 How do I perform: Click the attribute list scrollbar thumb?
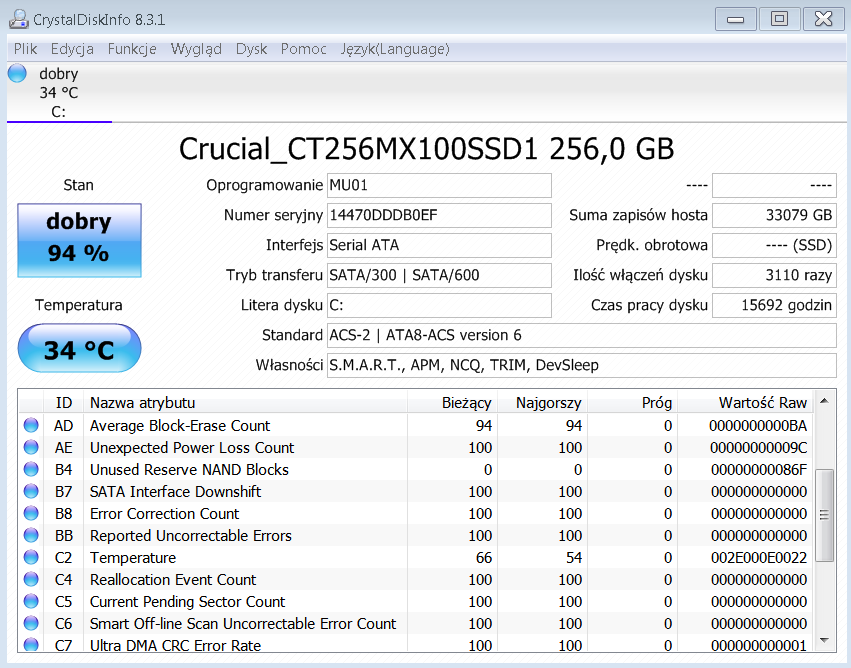click(824, 516)
